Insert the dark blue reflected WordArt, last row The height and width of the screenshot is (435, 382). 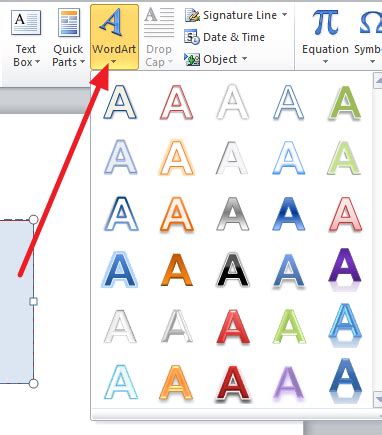tap(345, 381)
